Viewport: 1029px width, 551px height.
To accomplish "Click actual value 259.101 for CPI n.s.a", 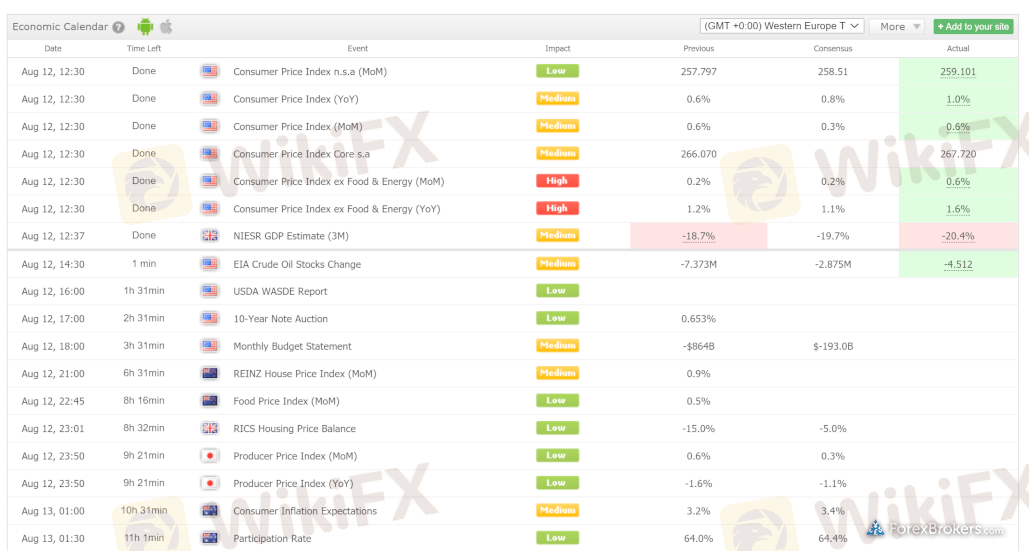I will 958,72.
